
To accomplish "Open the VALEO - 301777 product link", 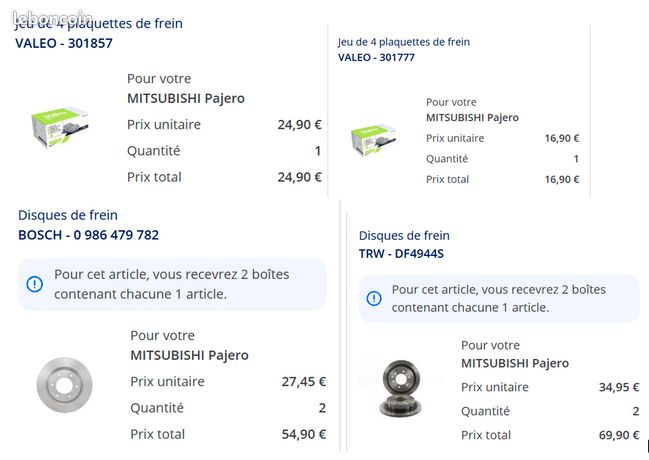I will tap(376, 57).
